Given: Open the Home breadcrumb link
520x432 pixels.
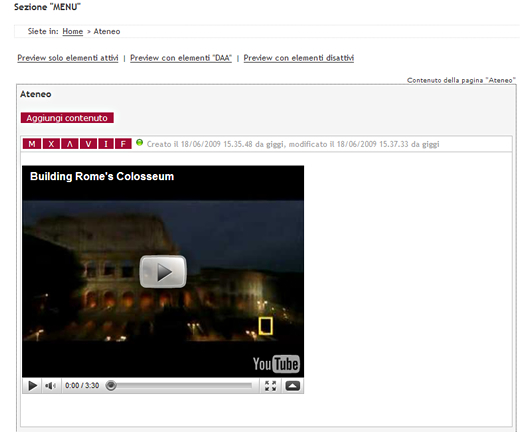Looking at the screenshot, I should [x=73, y=31].
